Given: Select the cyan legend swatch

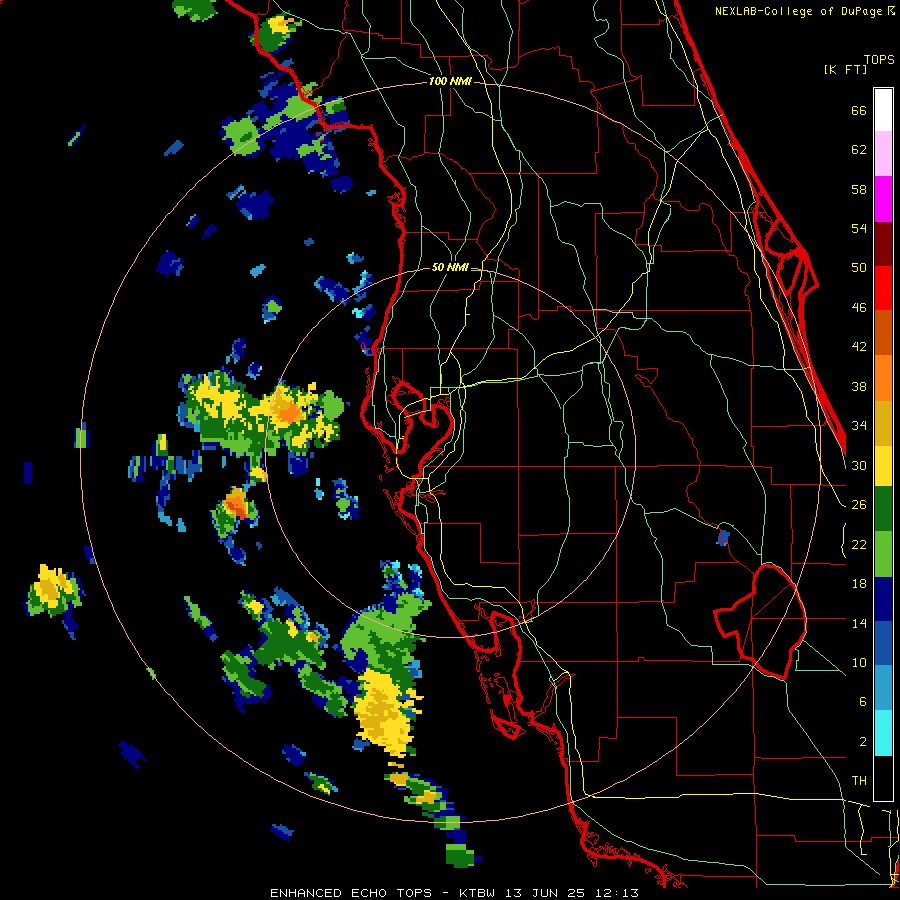Looking at the screenshot, I should click(x=883, y=733).
